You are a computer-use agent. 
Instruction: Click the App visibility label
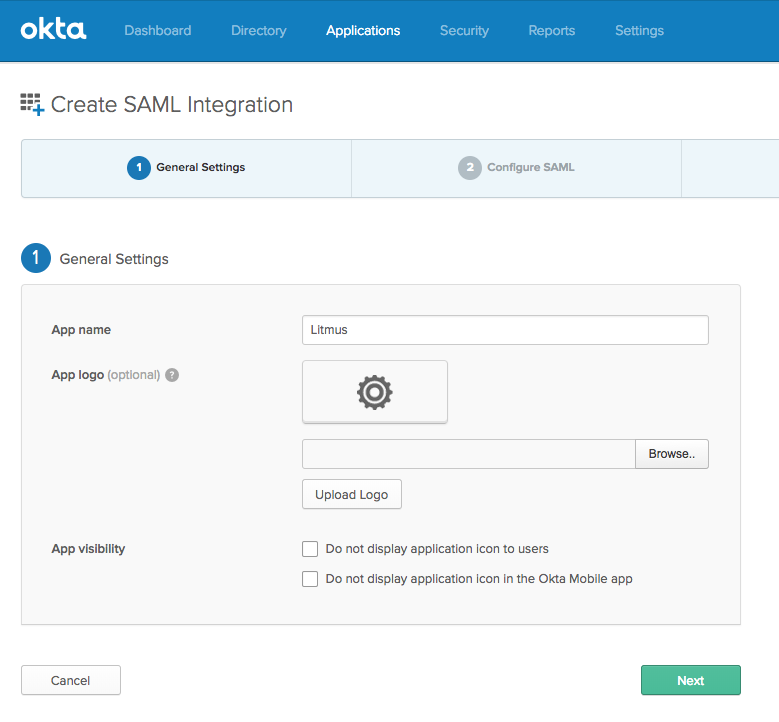pos(88,549)
